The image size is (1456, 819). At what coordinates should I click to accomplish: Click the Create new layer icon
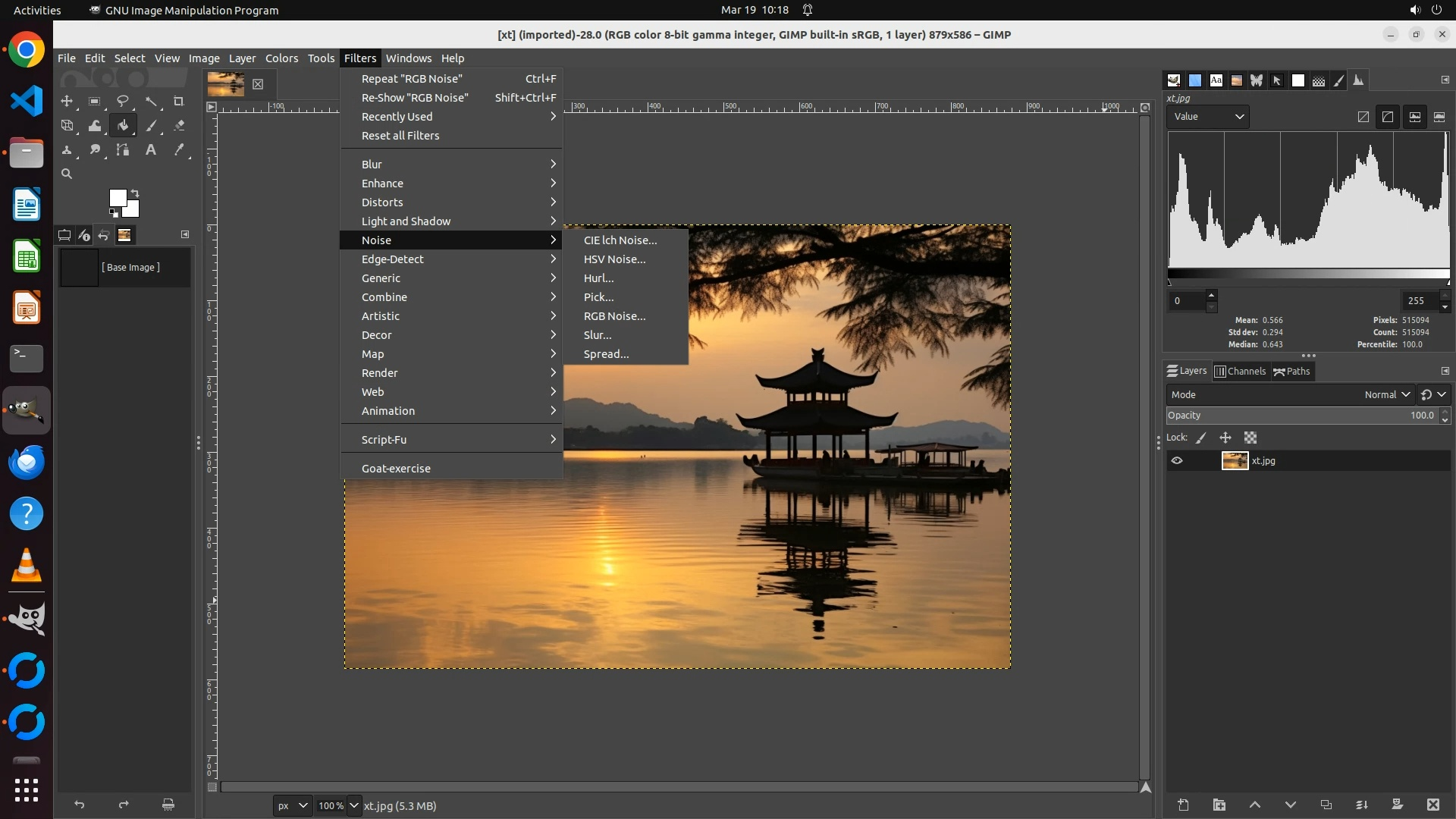[x=1183, y=805]
